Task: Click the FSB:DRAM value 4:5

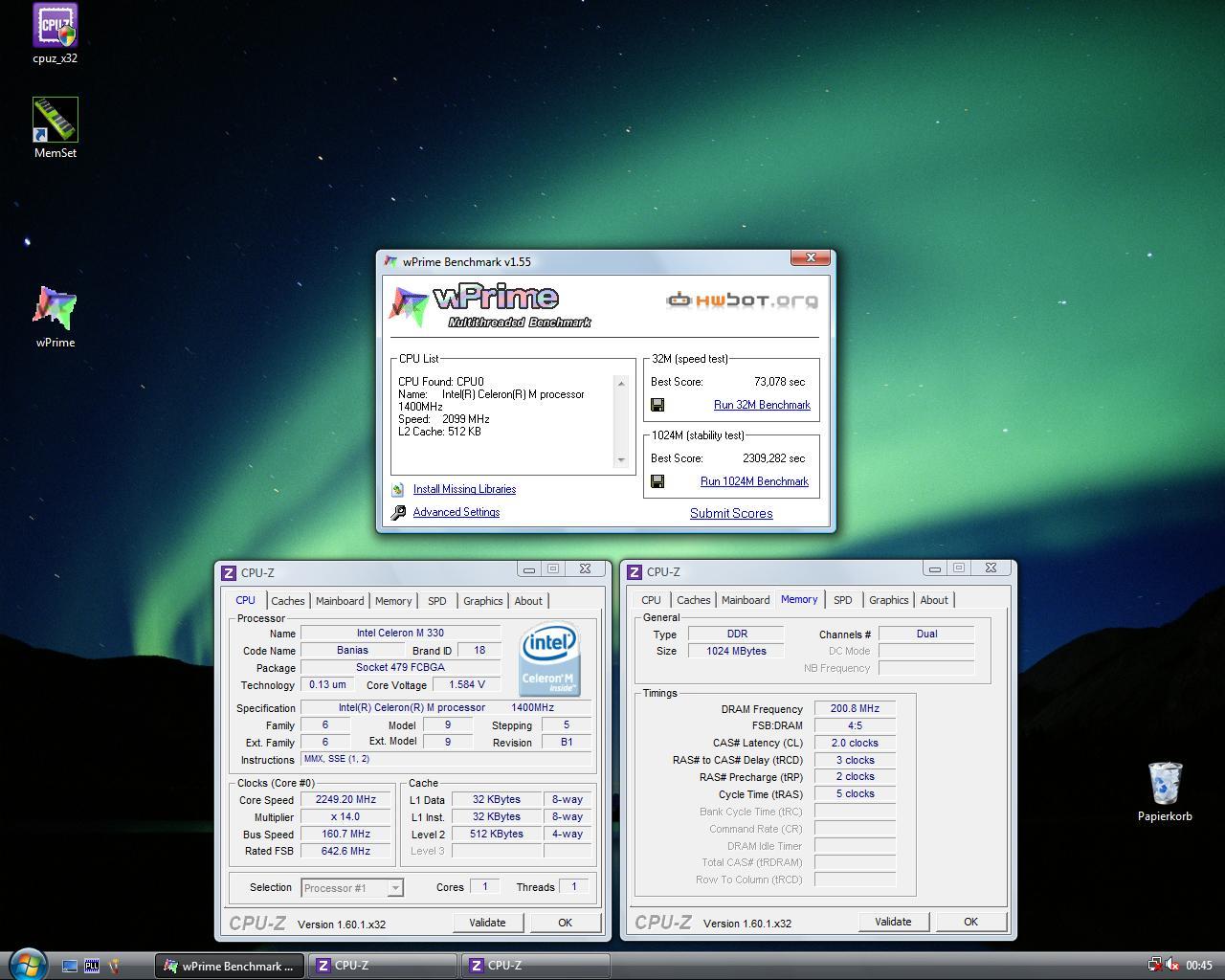Action: tap(855, 725)
